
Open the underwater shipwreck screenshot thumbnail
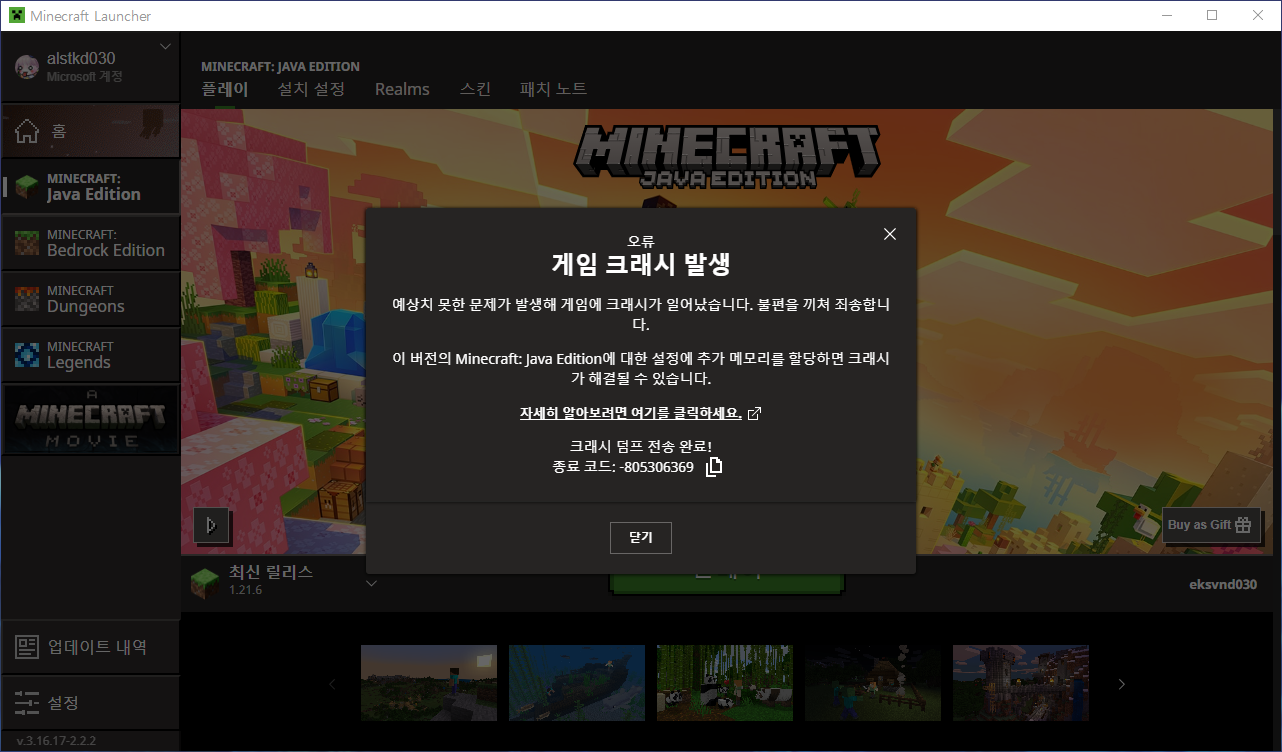tap(577, 683)
